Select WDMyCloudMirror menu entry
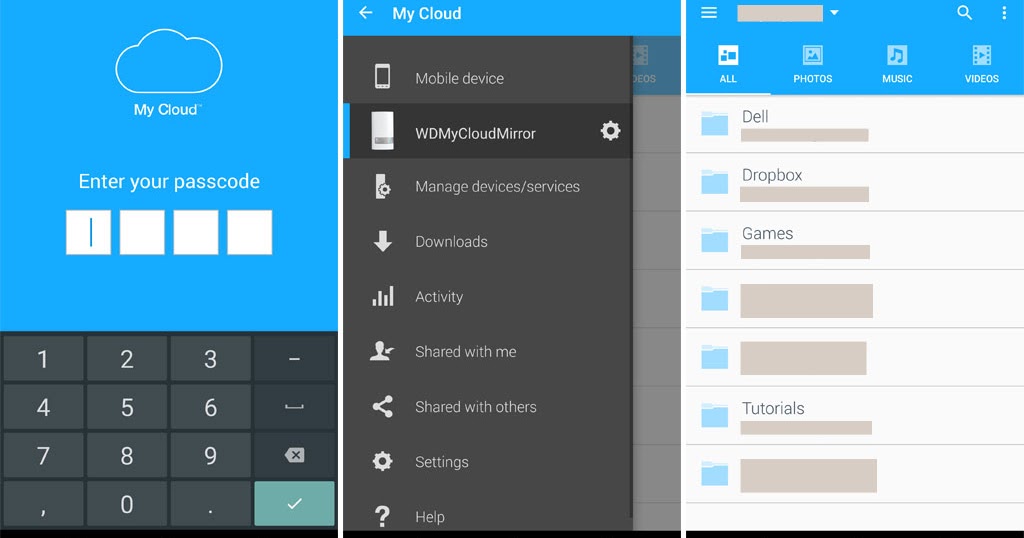The image size is (1024, 538). pyautogui.click(x=487, y=131)
